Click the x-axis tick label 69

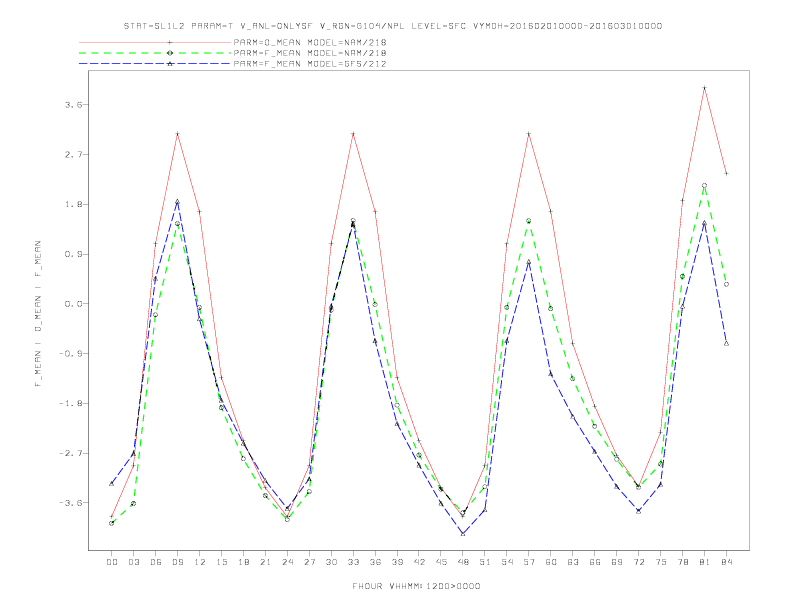tap(617, 562)
